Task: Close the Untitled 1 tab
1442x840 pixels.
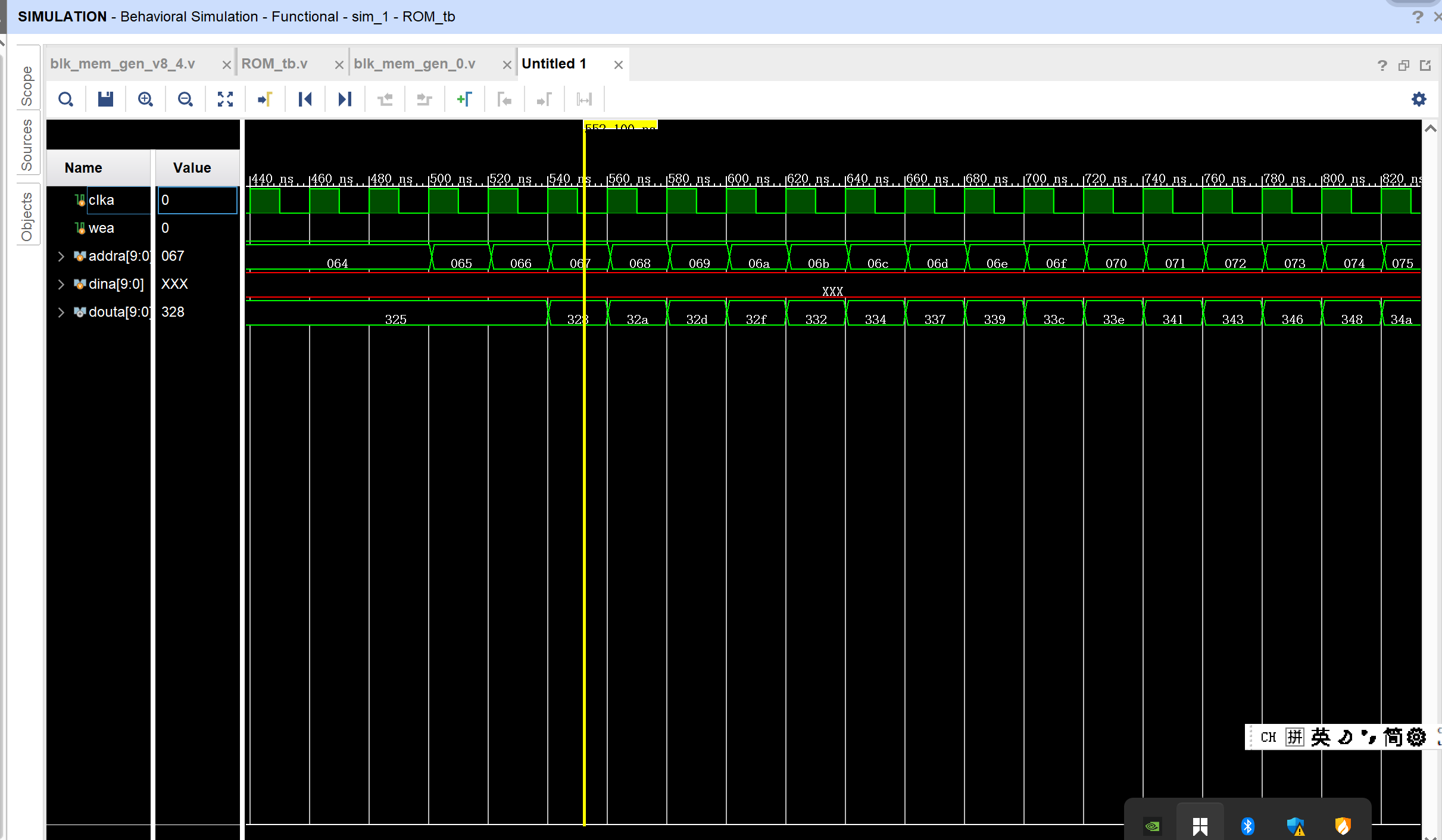Action: point(619,64)
